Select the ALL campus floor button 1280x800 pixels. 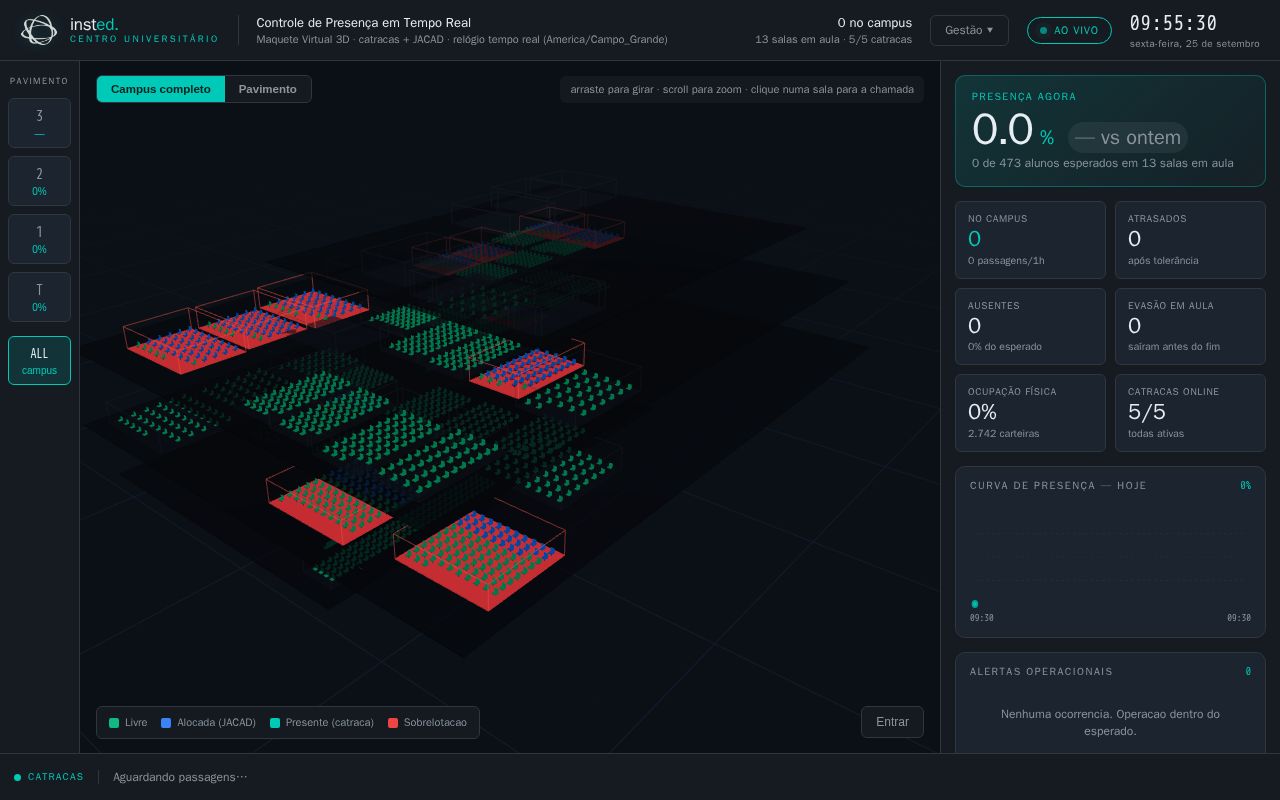[x=39, y=360]
